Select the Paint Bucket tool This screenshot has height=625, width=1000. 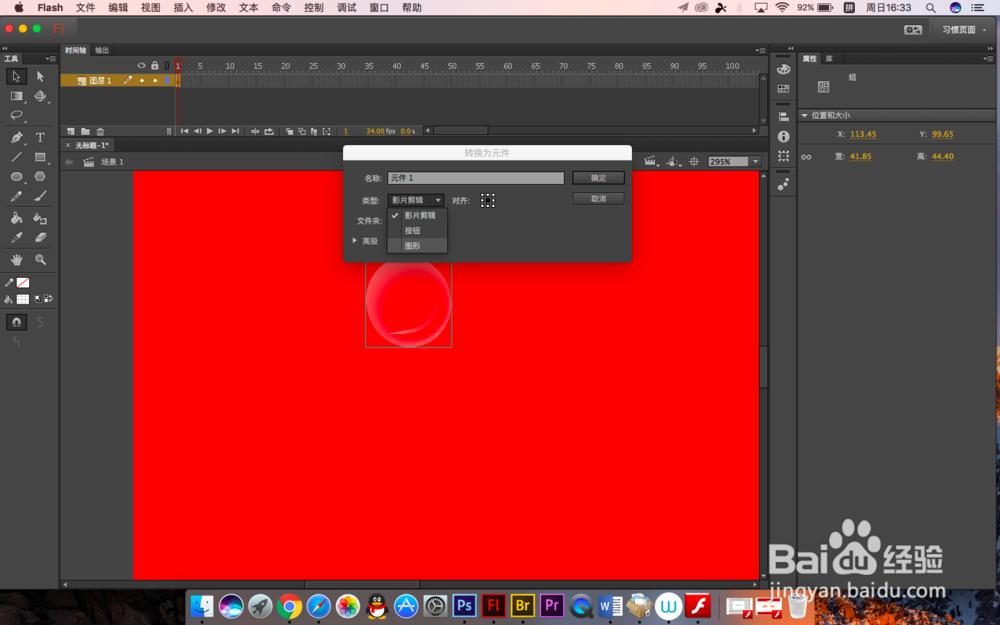pos(17,218)
